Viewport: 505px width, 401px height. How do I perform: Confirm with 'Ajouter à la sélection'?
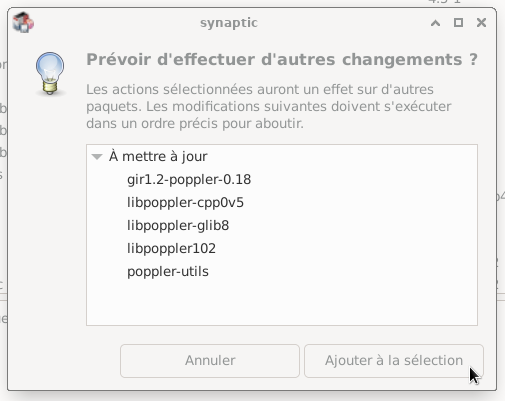click(x=394, y=361)
